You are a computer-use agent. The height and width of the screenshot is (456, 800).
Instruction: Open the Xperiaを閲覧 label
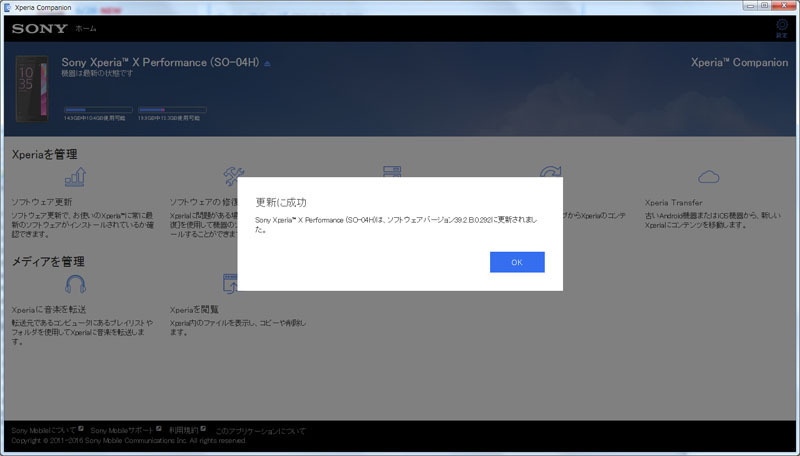[194, 310]
